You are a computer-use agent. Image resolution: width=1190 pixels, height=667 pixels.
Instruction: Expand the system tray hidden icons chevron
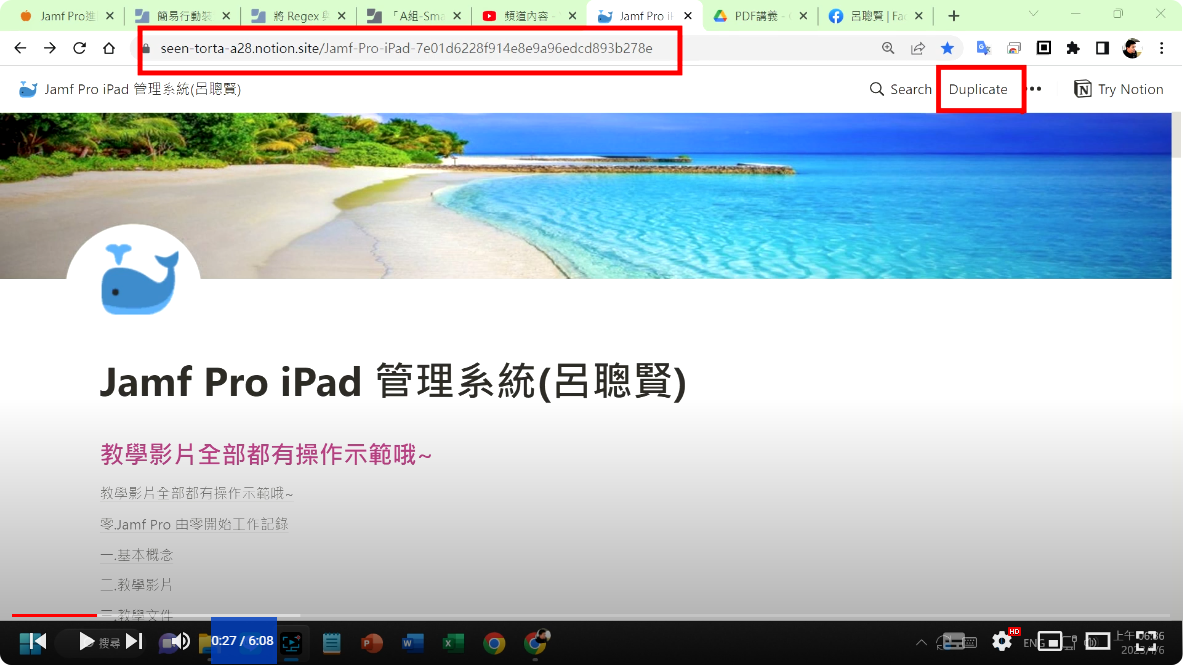point(921,643)
